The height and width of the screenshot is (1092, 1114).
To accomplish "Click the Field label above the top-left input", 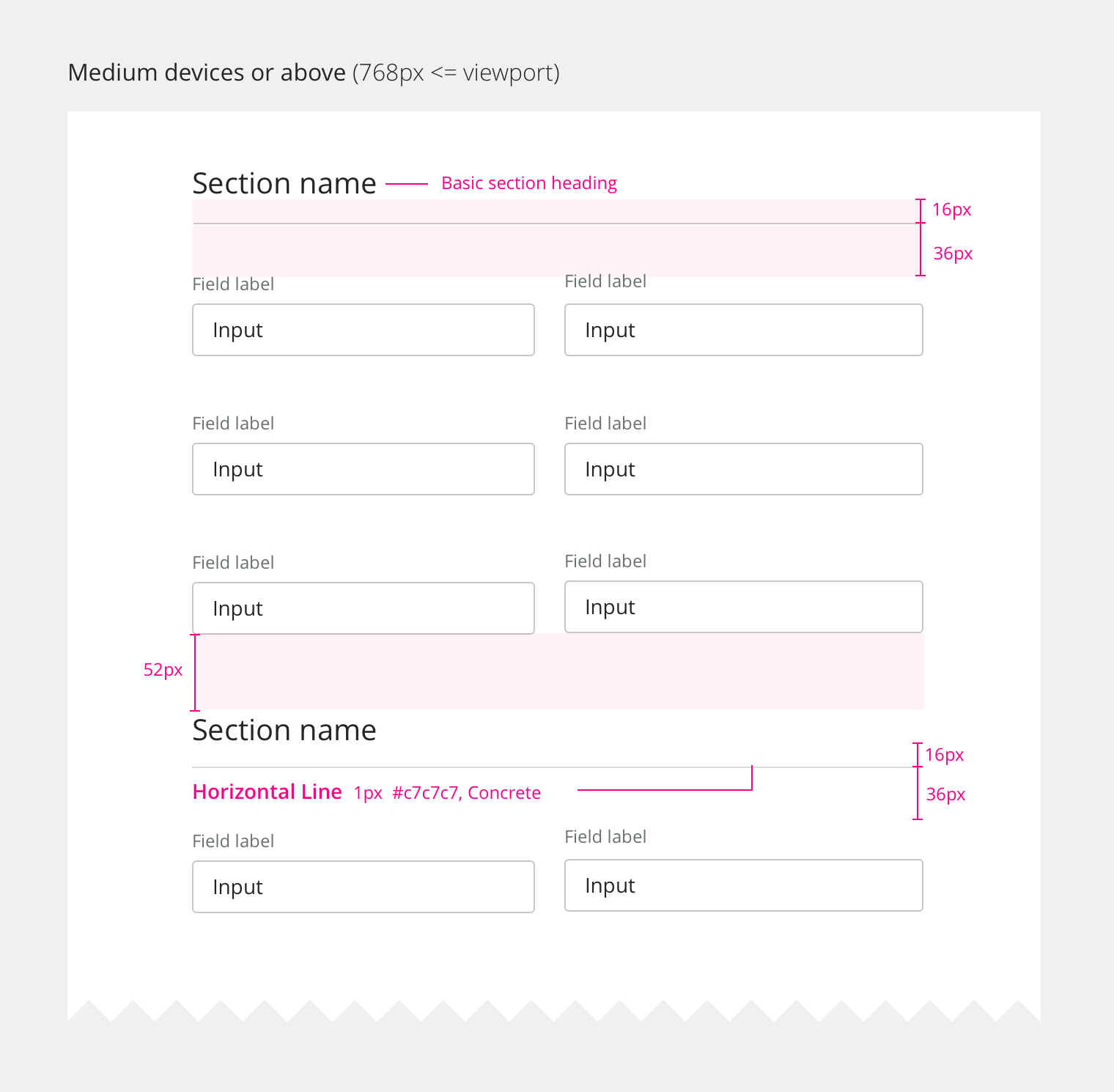I will click(233, 284).
